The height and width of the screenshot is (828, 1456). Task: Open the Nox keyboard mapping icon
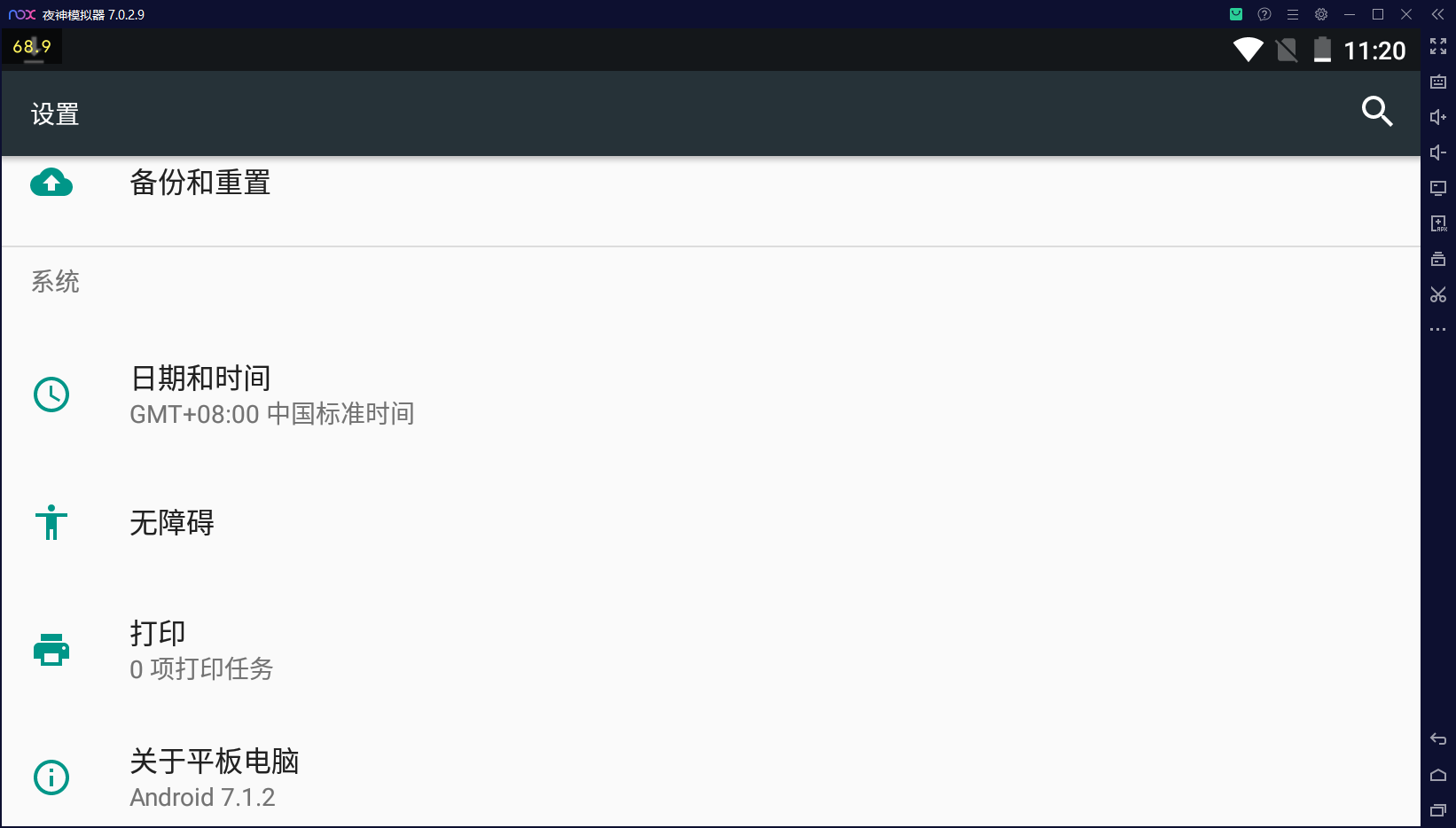[x=1438, y=82]
